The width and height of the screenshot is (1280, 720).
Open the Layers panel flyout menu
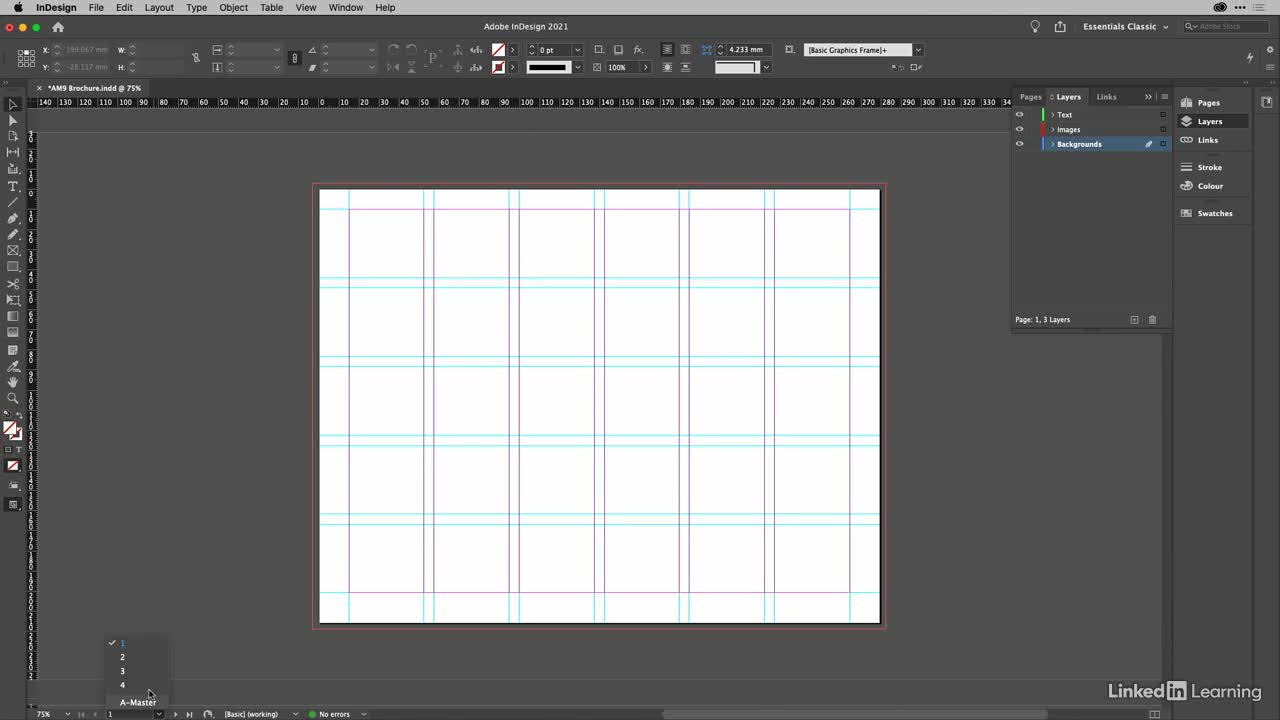coord(1164,97)
